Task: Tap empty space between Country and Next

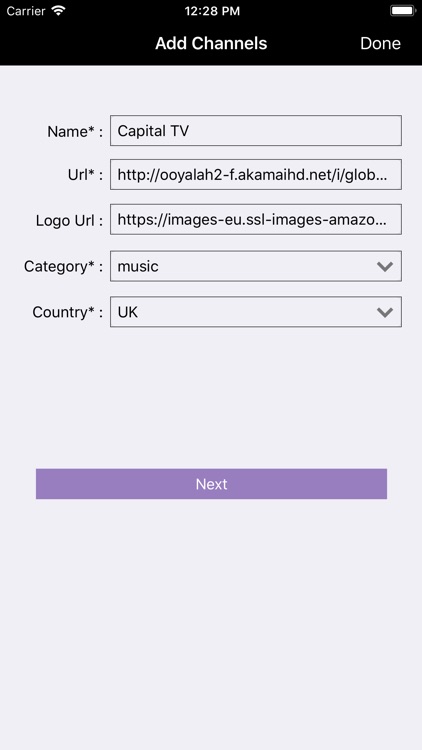Action: pyautogui.click(x=211, y=397)
